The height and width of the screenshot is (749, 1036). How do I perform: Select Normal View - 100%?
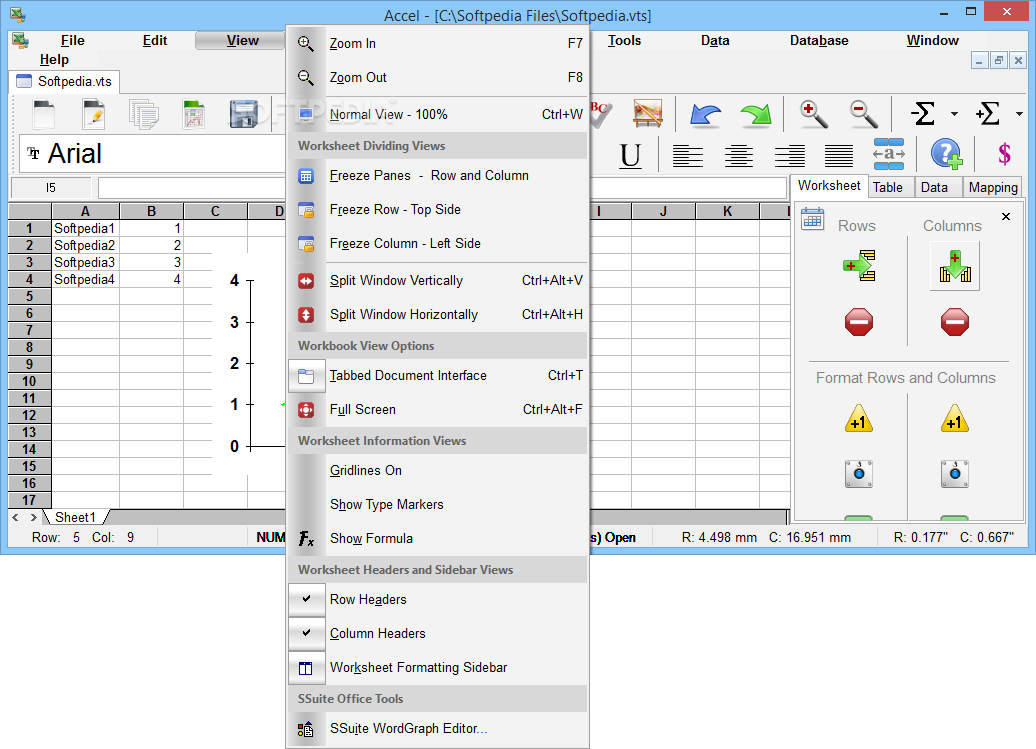[x=437, y=114]
